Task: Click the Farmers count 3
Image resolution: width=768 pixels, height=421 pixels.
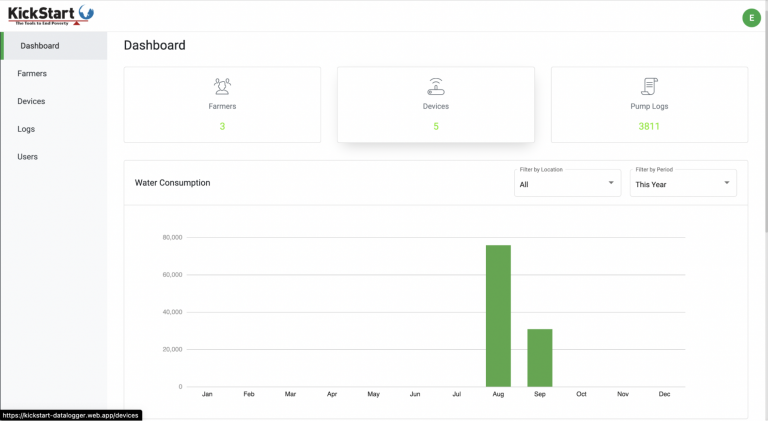Action: click(222, 126)
